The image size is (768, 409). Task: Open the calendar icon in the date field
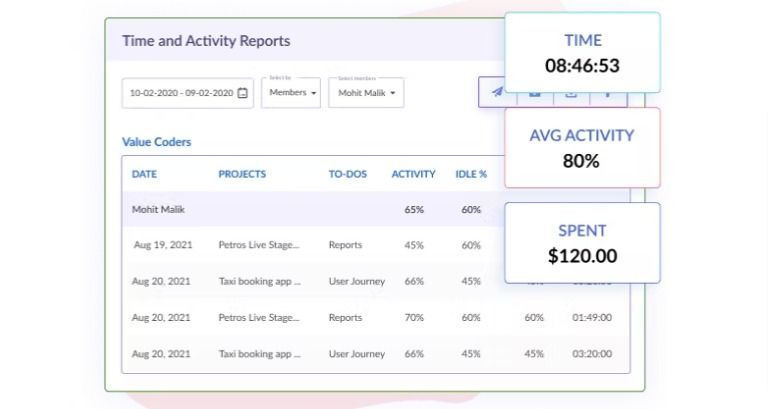[x=242, y=93]
